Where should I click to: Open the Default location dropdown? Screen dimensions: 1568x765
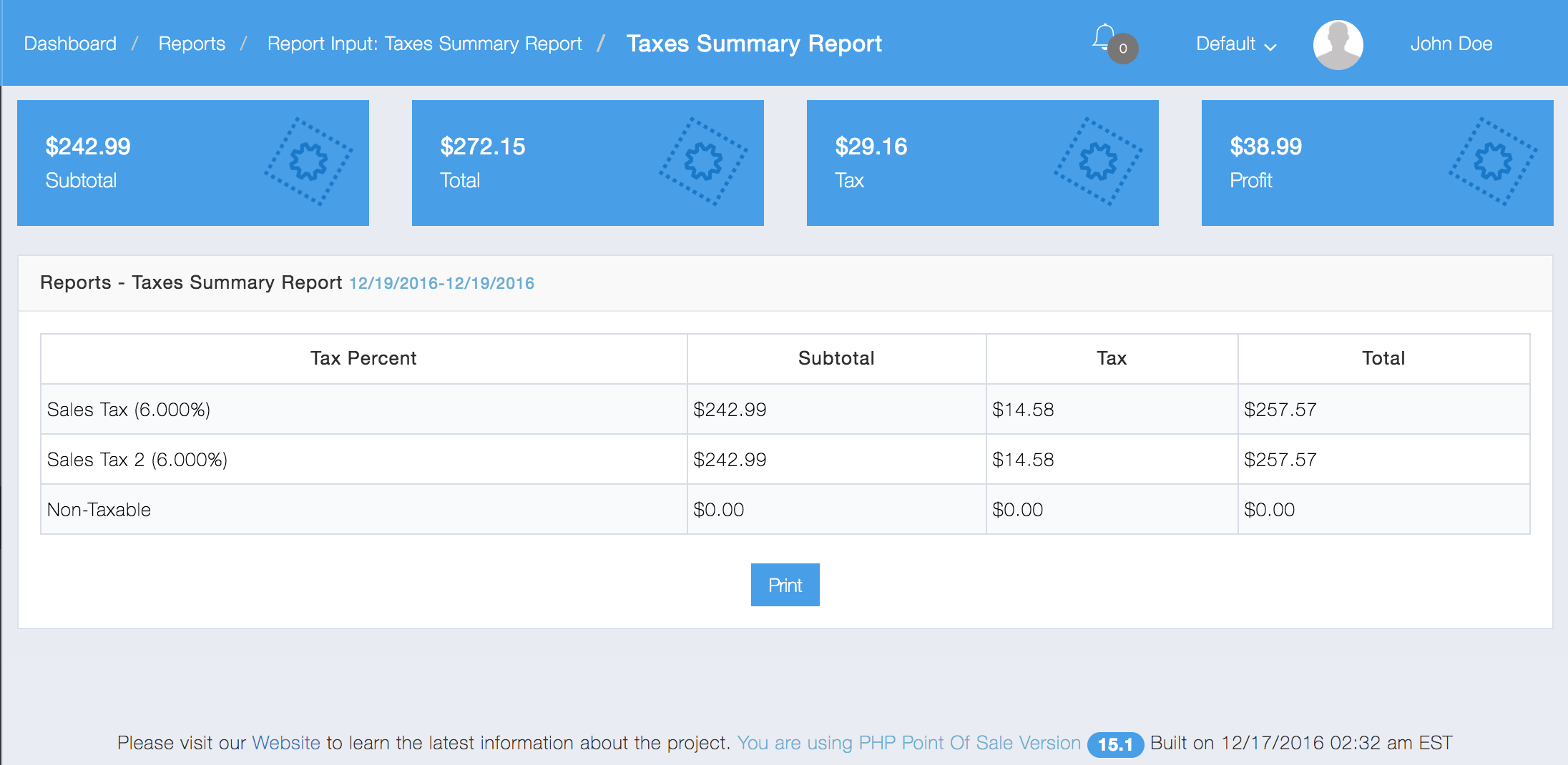click(x=1235, y=44)
